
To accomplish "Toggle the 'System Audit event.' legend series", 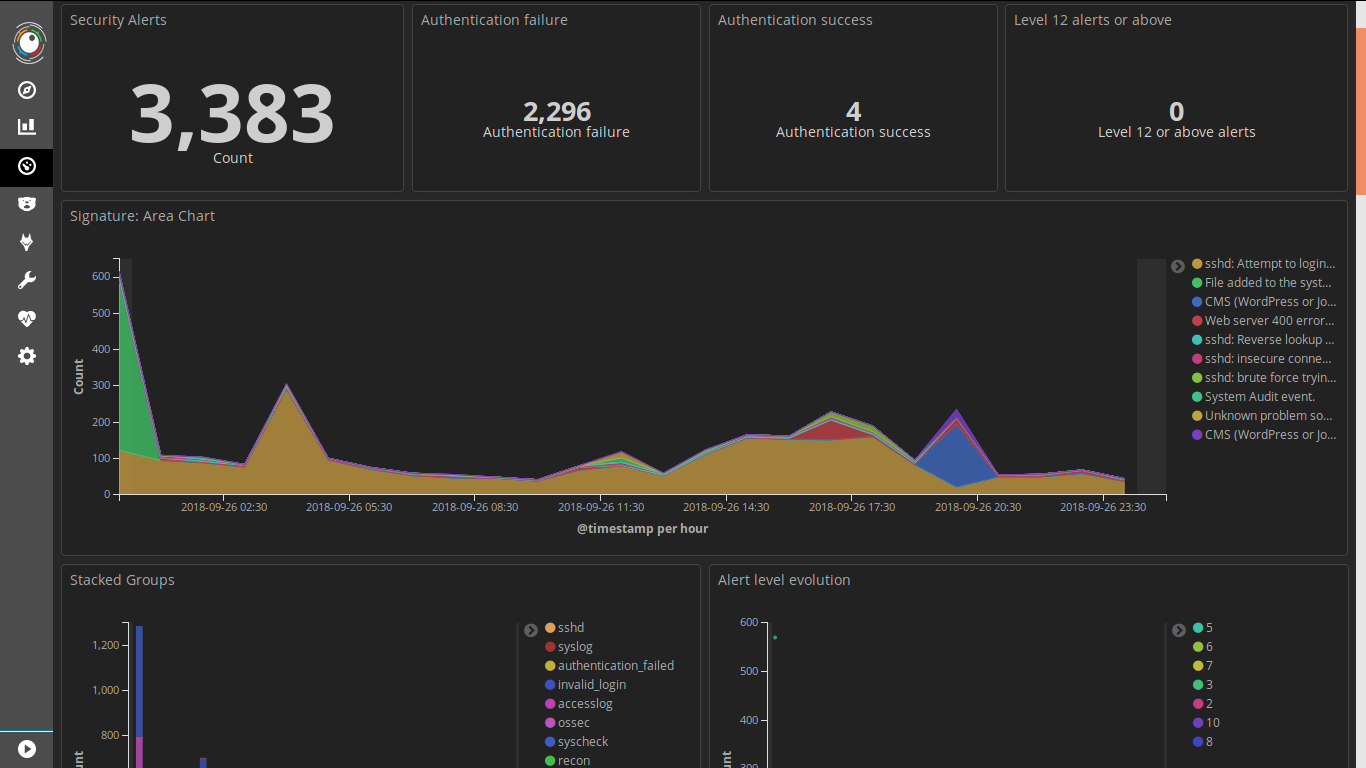I will pos(1254,397).
